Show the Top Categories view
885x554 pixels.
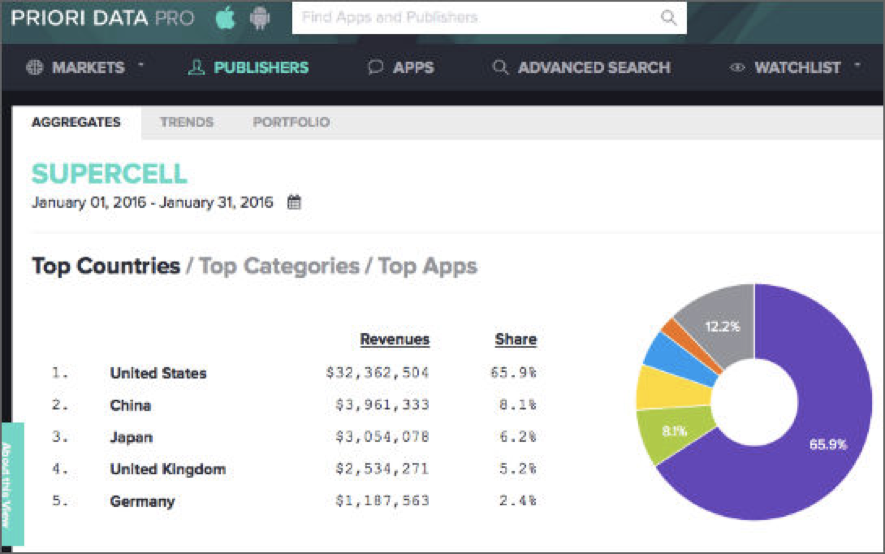279,266
